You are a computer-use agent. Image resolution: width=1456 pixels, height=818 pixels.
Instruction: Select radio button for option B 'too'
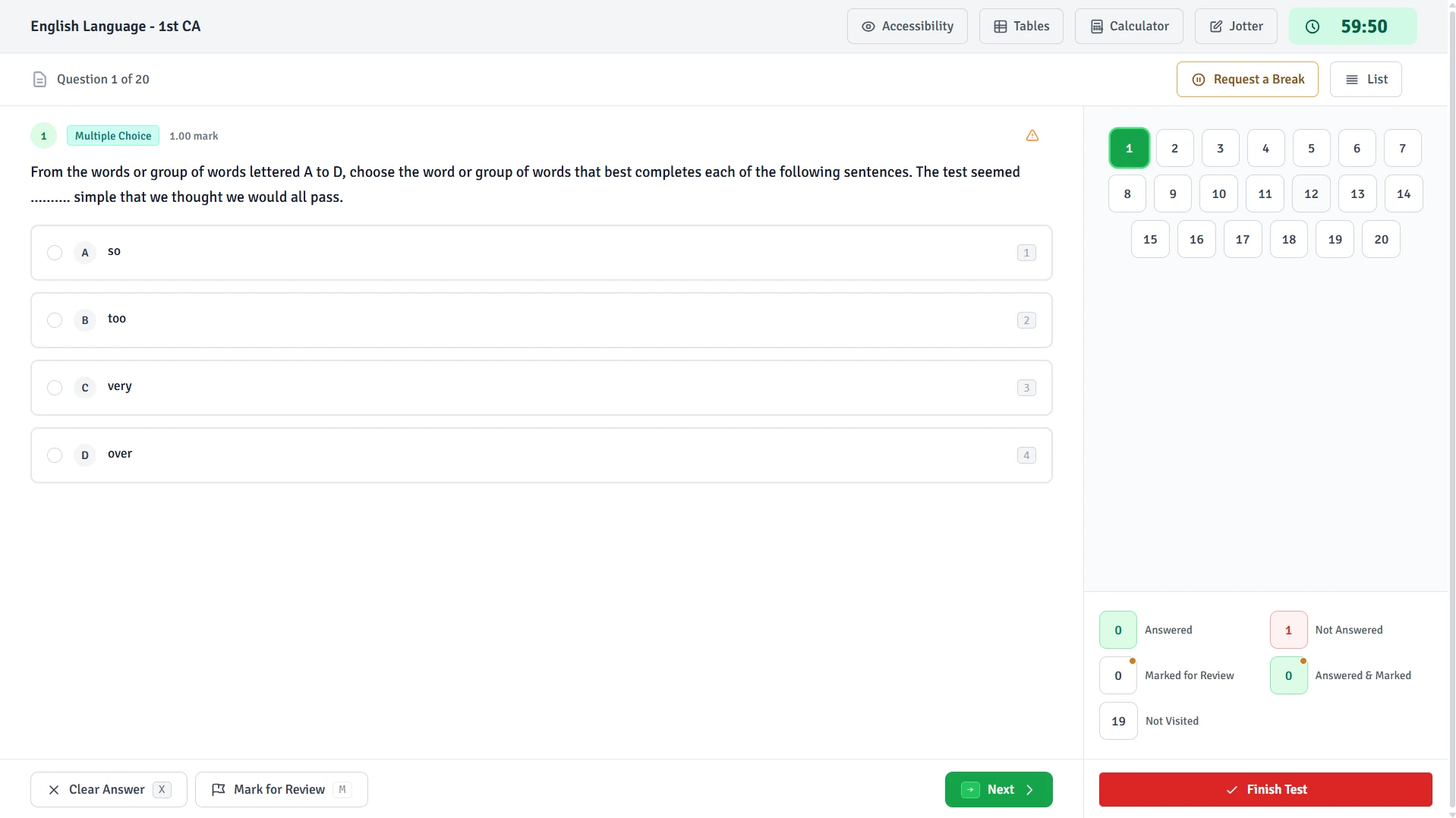(x=55, y=320)
